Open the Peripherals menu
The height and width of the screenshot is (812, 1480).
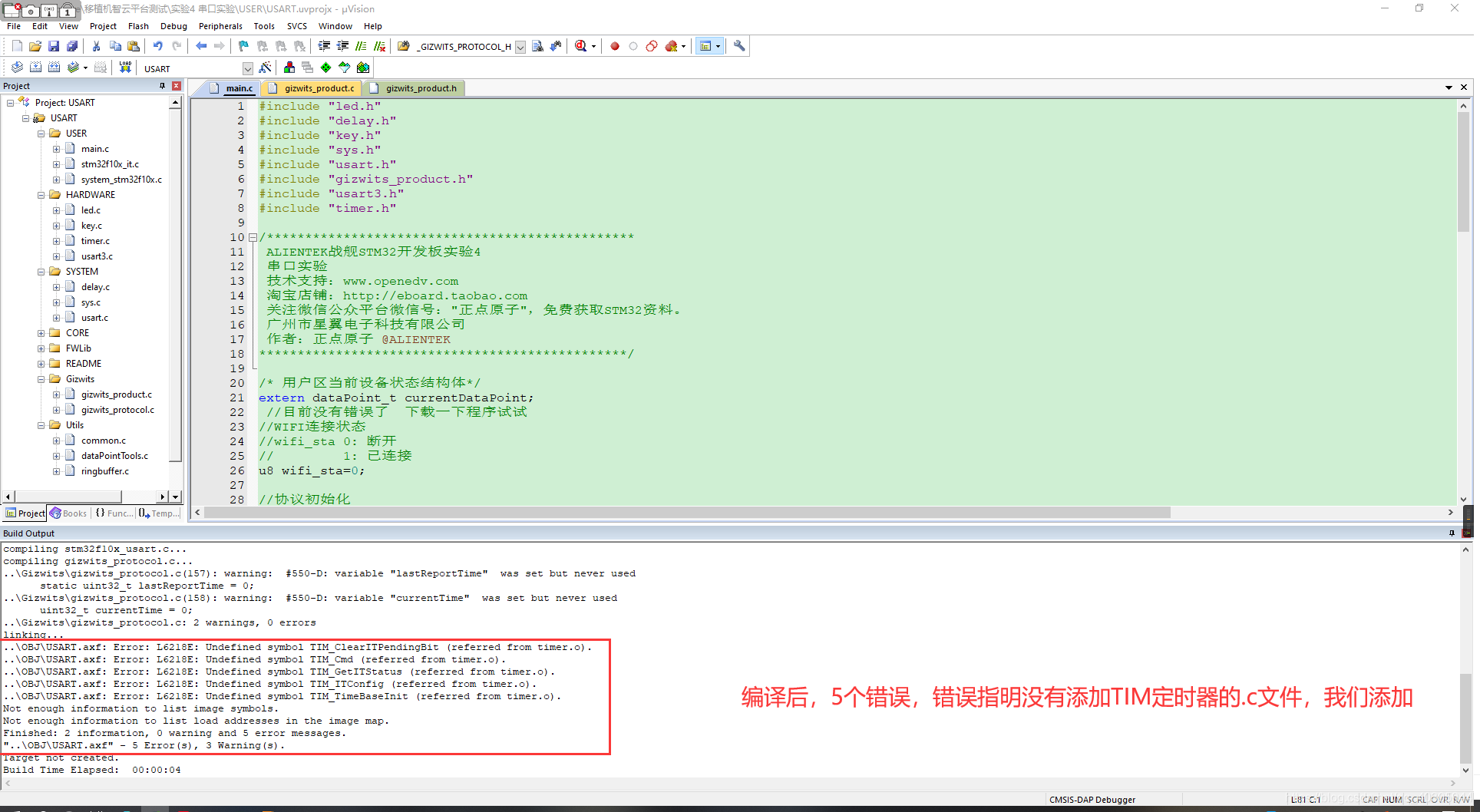click(x=220, y=26)
